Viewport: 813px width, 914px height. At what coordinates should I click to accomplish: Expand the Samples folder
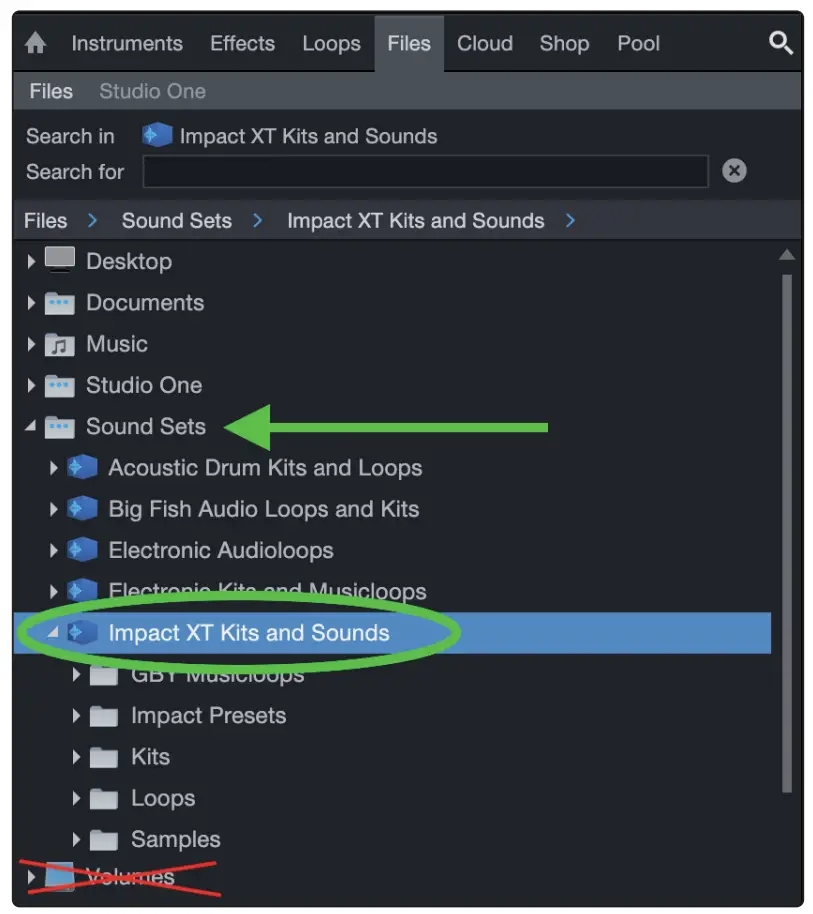tap(76, 840)
